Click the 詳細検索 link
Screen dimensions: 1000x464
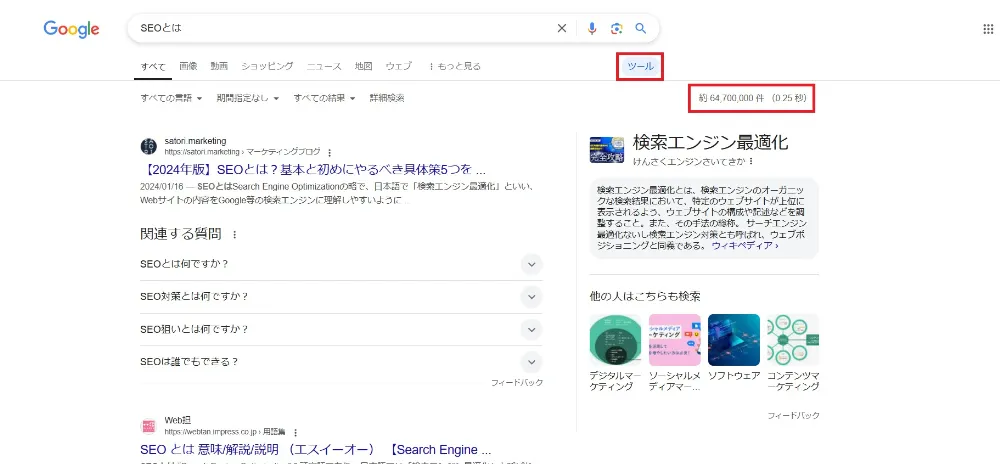(x=387, y=98)
